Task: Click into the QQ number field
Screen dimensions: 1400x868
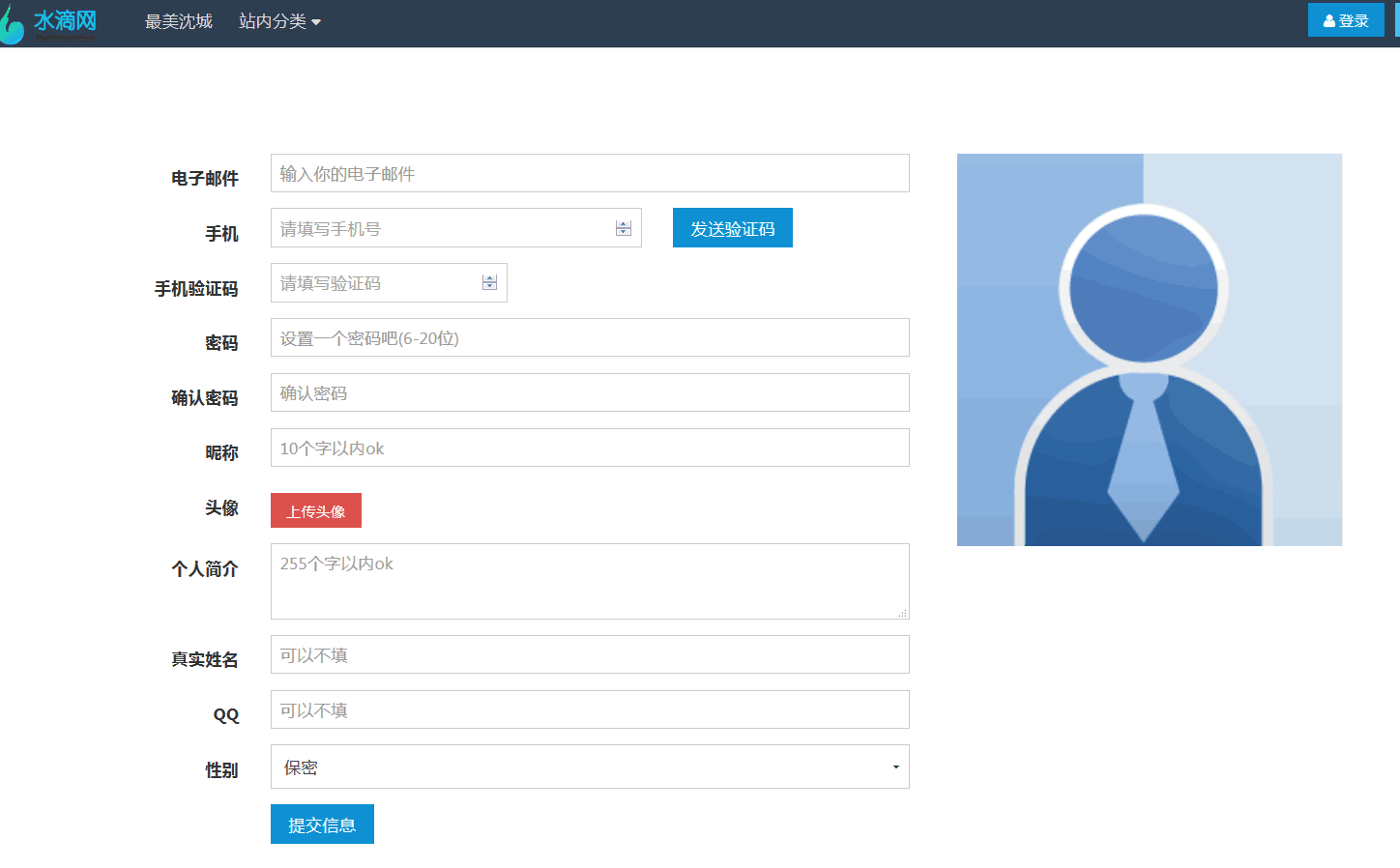Action: coord(590,710)
